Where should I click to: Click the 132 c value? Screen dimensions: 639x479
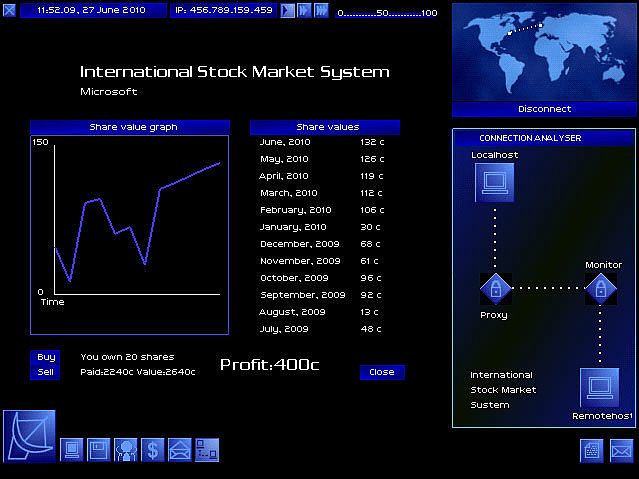click(x=372, y=142)
